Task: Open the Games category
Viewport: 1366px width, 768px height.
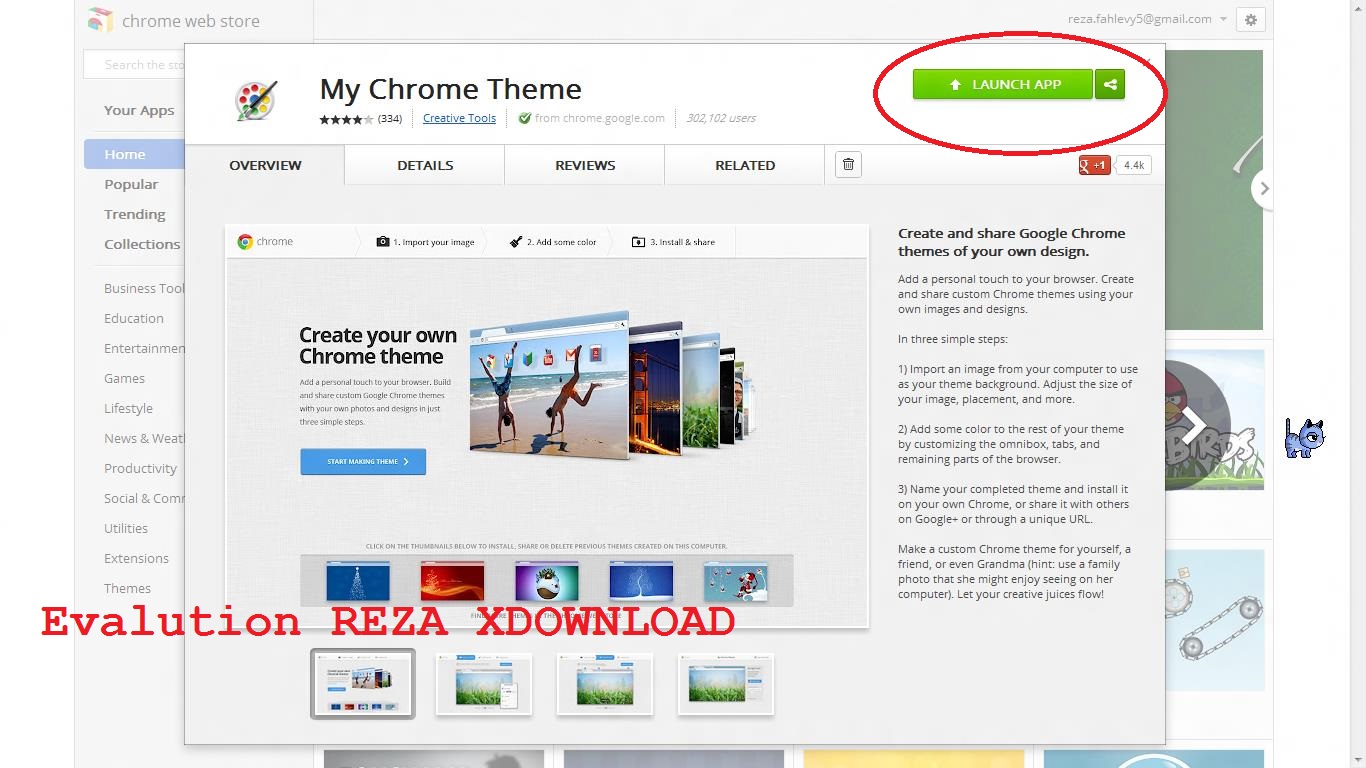Action: point(124,378)
